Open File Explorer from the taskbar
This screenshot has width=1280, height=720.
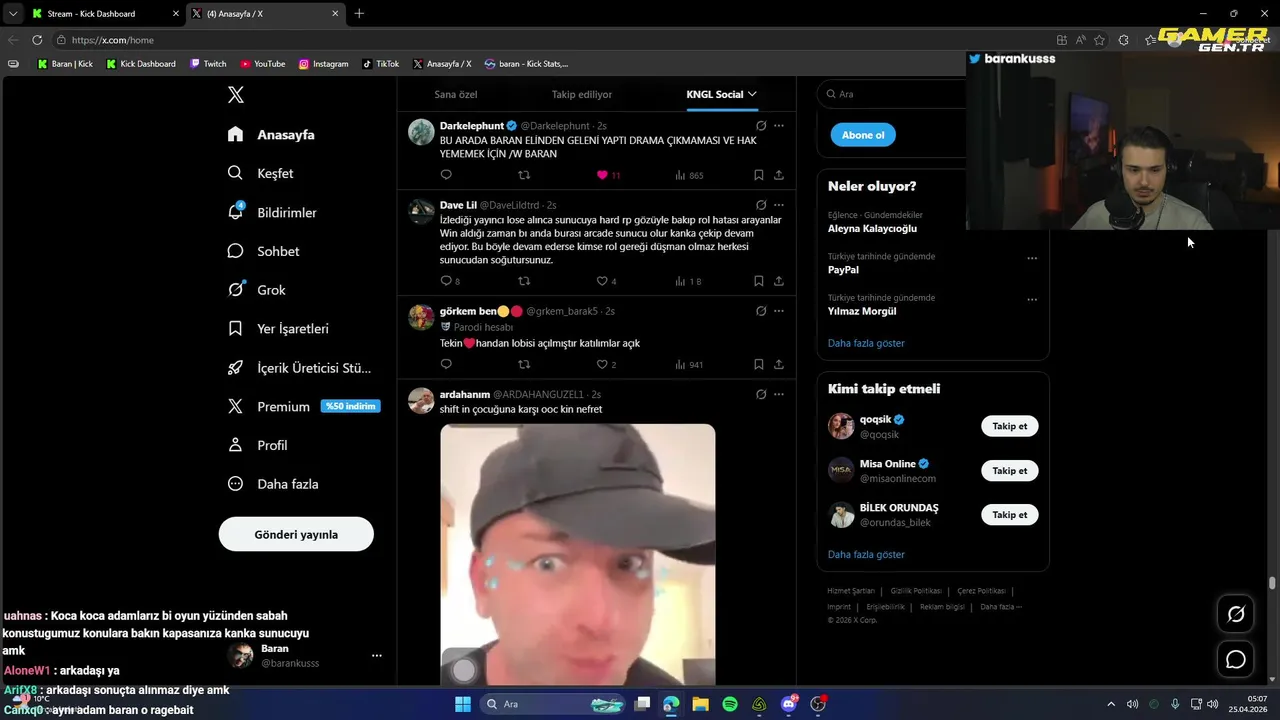pyautogui.click(x=700, y=704)
